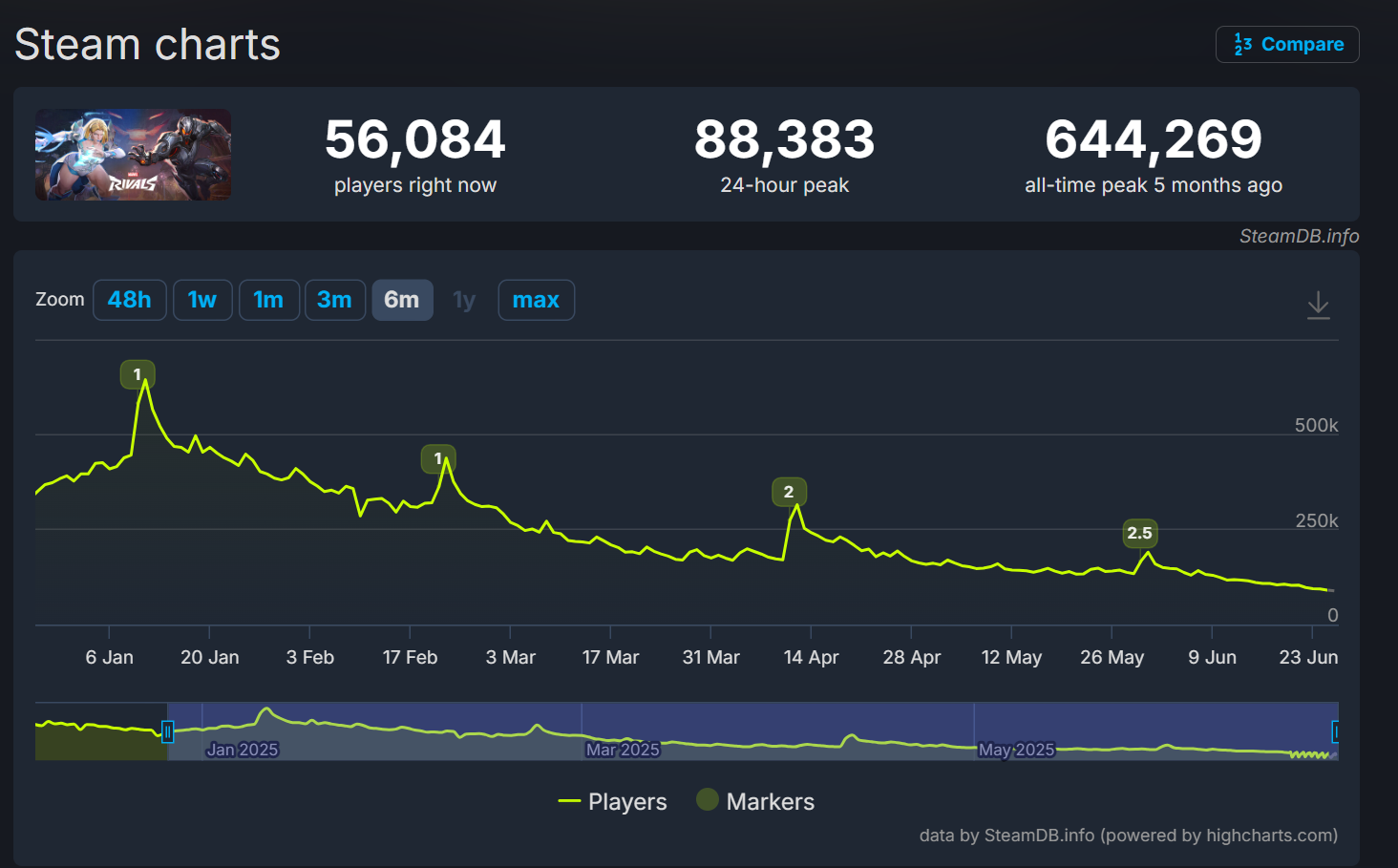Toggle the Markers series in legend

pyautogui.click(x=756, y=801)
